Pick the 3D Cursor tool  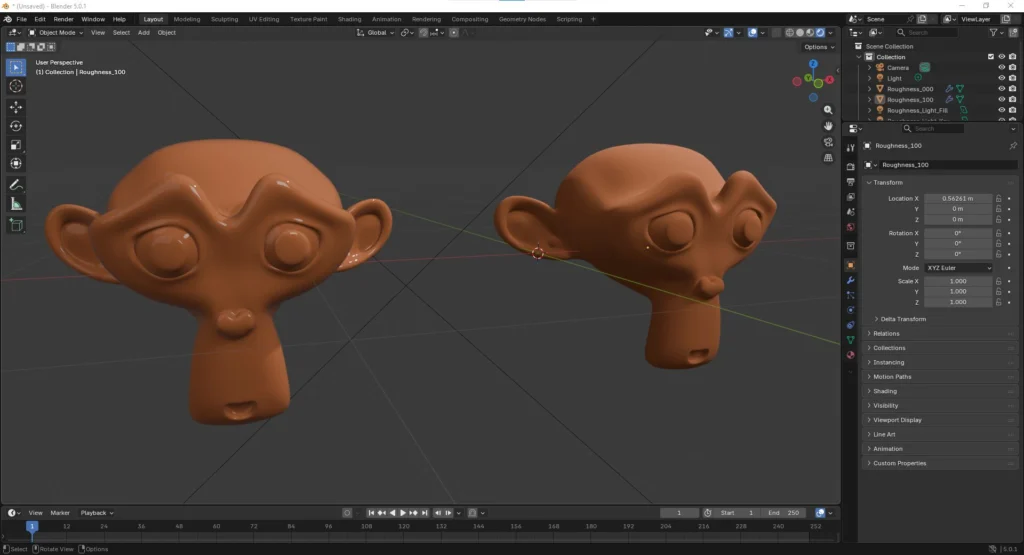click(16, 86)
